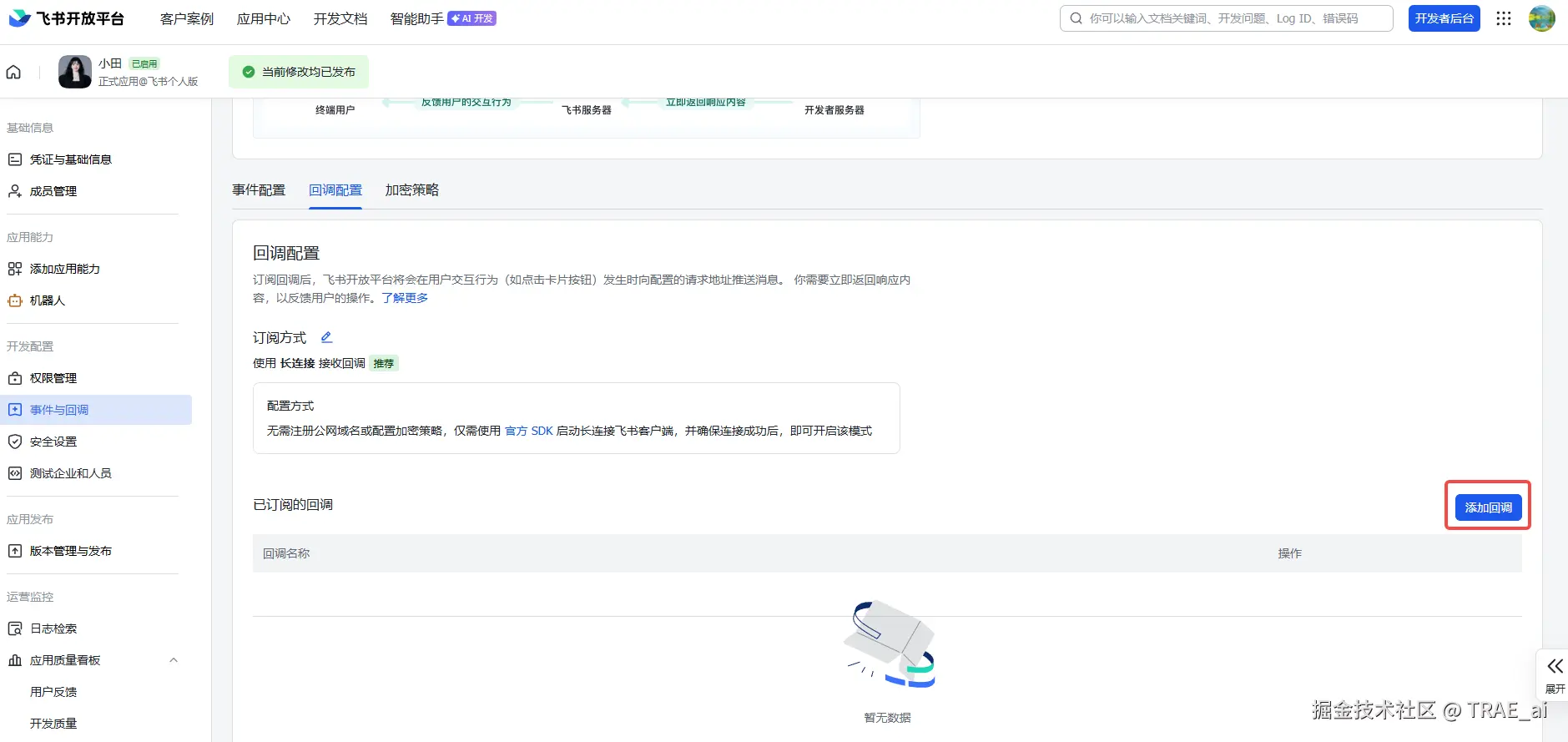Open 用户反馈 in the sidebar
The width and height of the screenshot is (1568, 742).
pyautogui.click(x=53, y=692)
